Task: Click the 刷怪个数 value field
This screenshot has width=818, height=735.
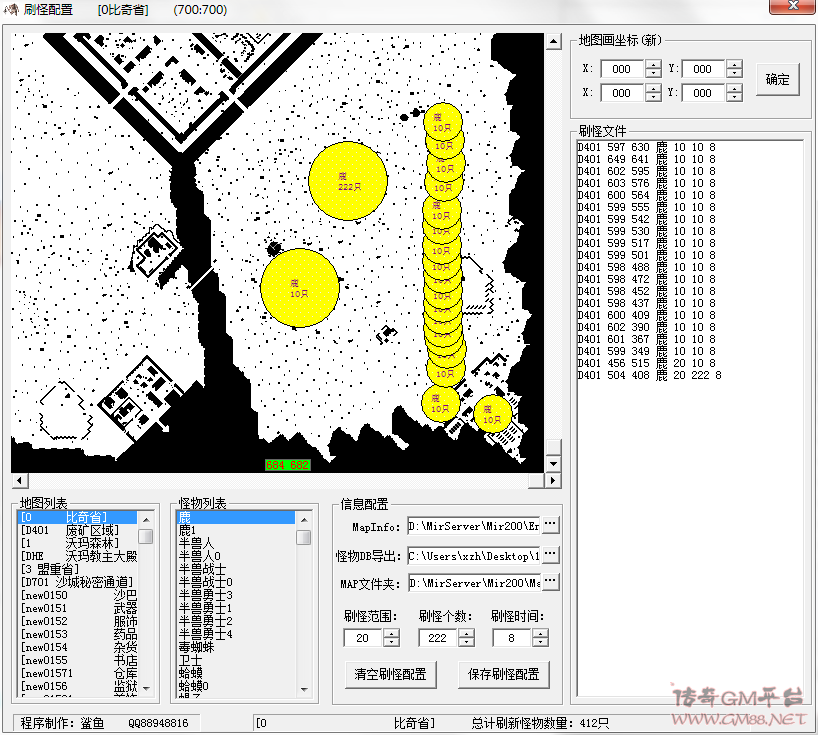Action: [438, 637]
